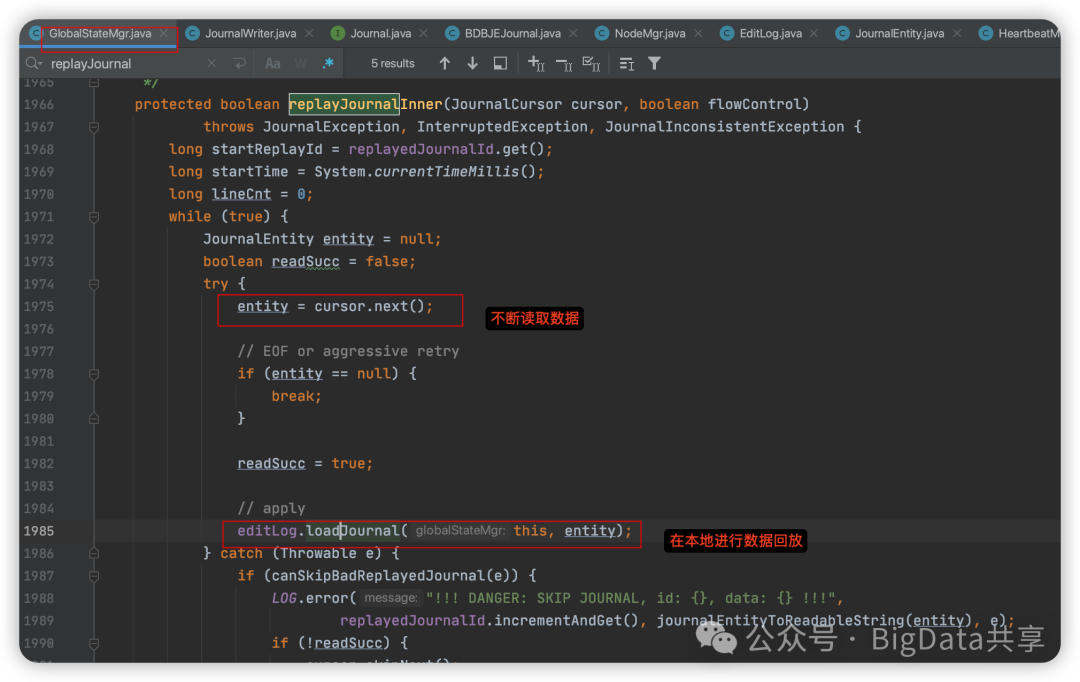
Task: Click the "lineCnt" variable on line 1970
Action: pyautogui.click(x=241, y=194)
